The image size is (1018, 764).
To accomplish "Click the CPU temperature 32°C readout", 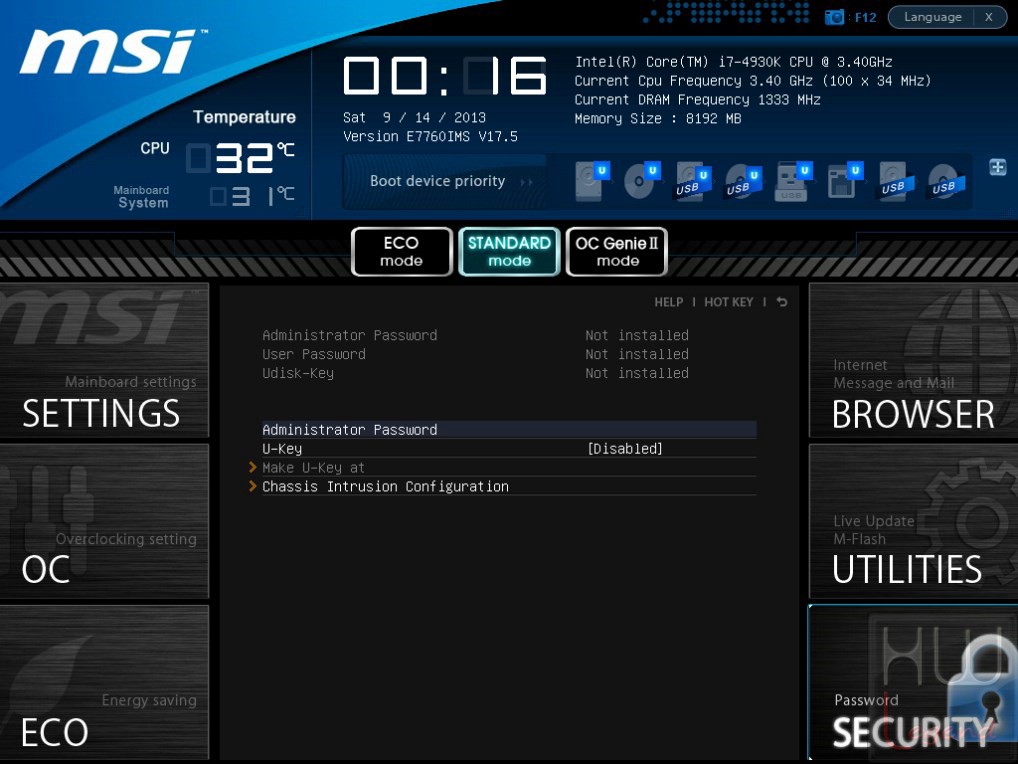I will 241,158.
